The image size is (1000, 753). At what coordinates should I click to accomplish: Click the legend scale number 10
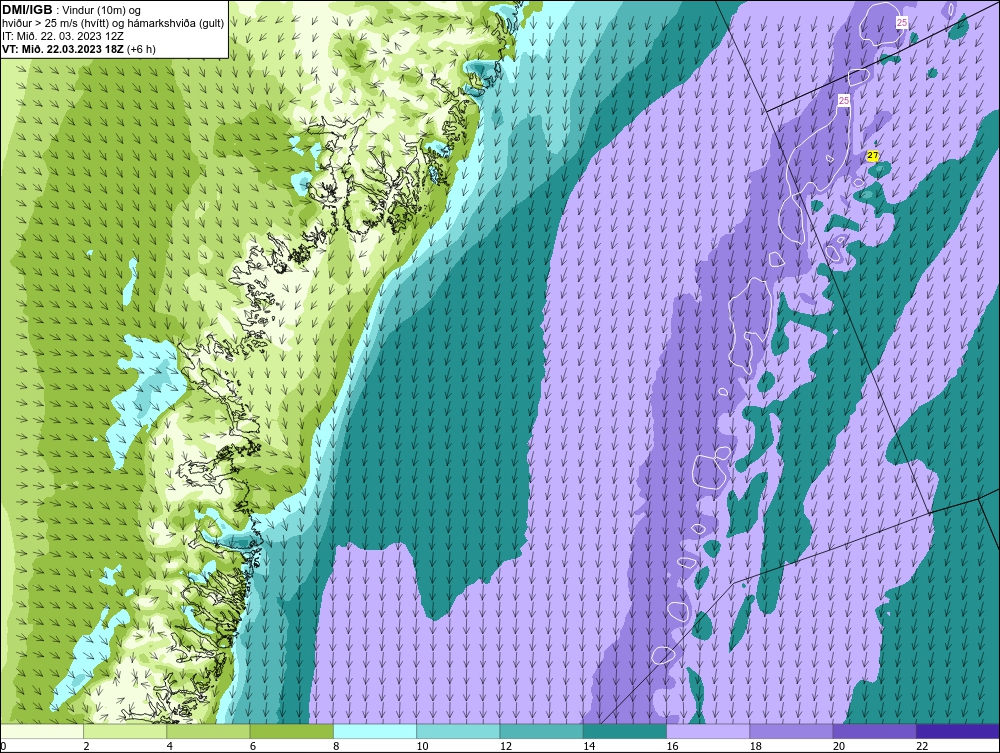[x=422, y=746]
